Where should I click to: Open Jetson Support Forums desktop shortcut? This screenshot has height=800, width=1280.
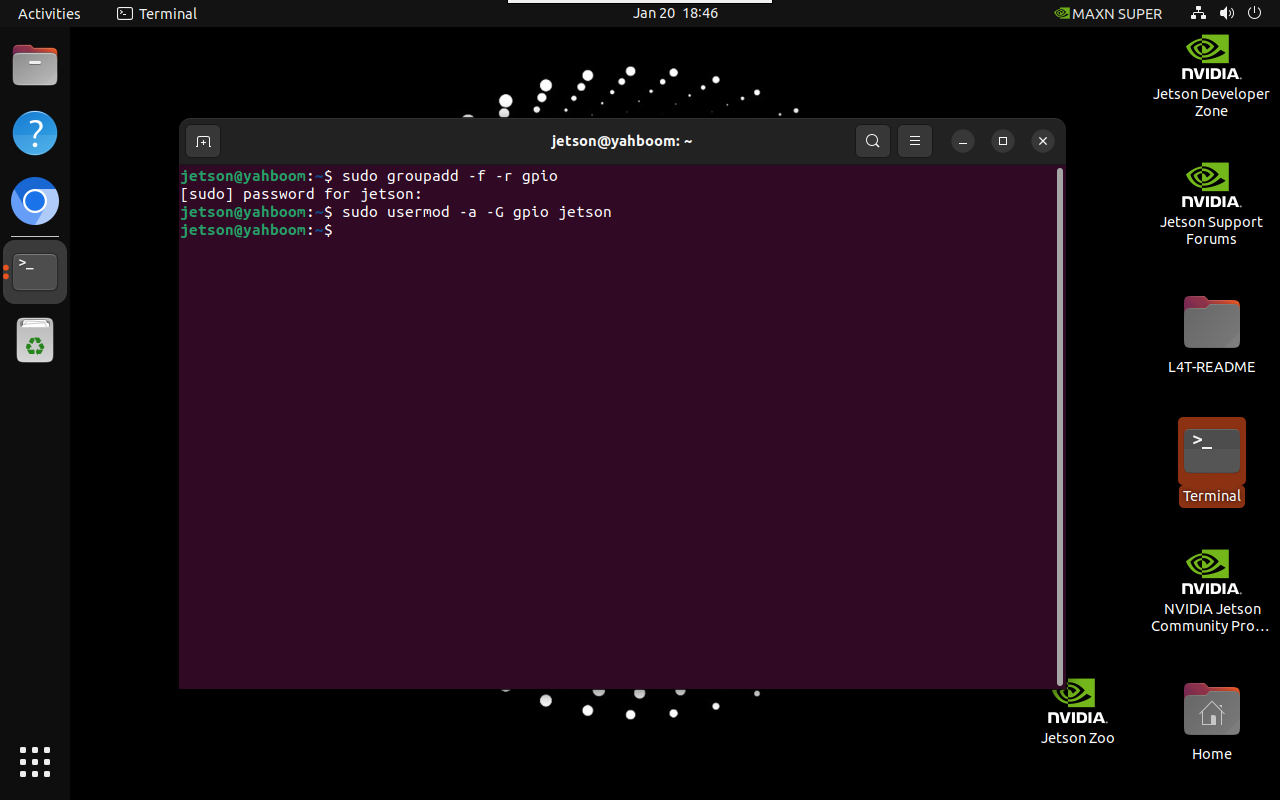[x=1211, y=204]
